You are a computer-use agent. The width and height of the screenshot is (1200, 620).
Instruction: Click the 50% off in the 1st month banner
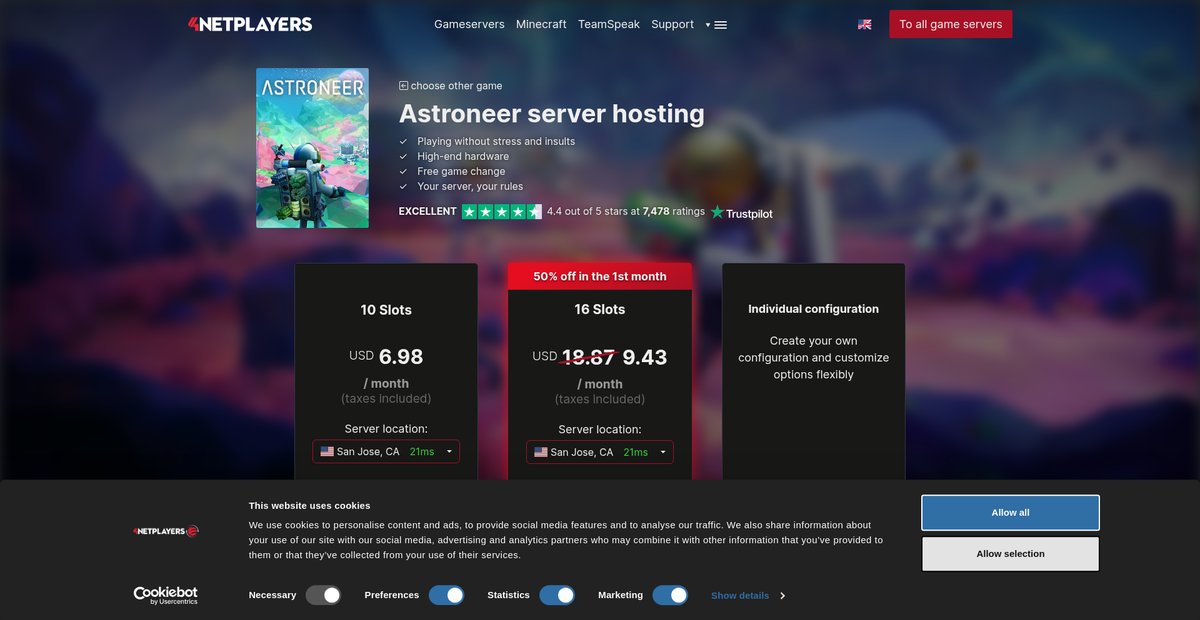[x=600, y=276]
